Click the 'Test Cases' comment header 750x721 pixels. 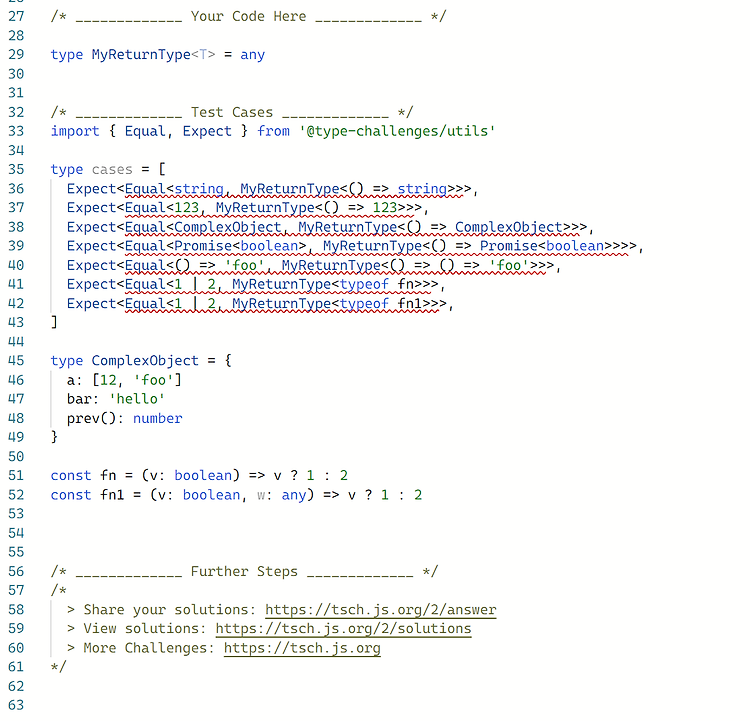click(x=232, y=112)
